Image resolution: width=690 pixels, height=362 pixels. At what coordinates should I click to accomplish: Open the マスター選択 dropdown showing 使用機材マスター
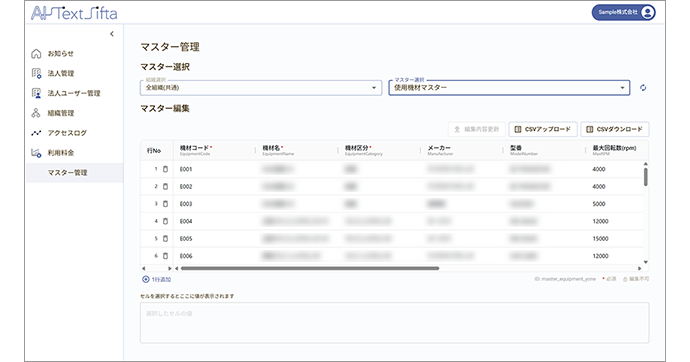click(x=509, y=88)
